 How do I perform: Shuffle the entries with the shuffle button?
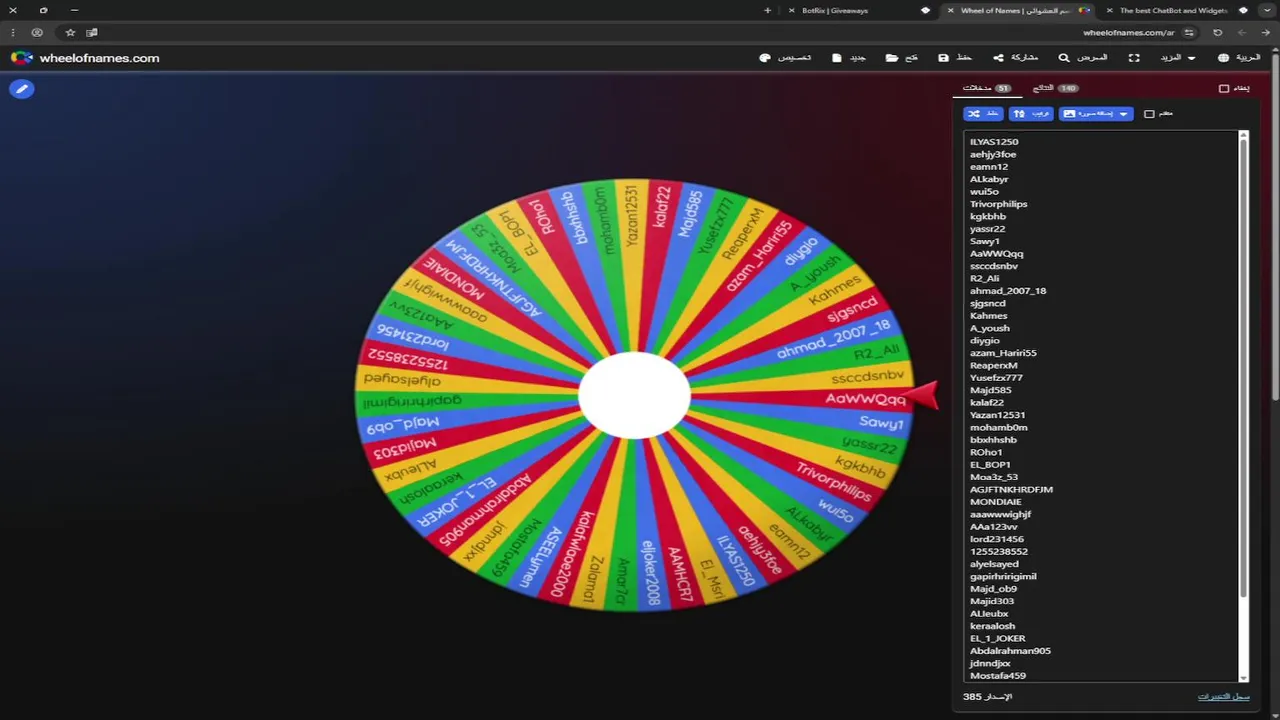(983, 114)
